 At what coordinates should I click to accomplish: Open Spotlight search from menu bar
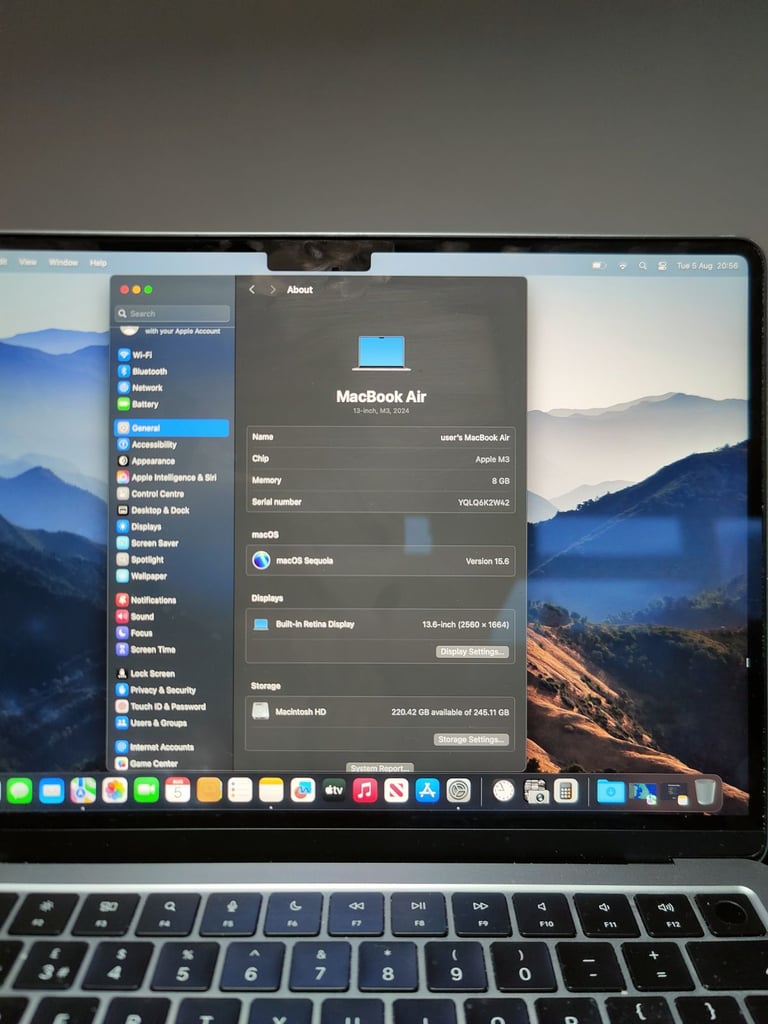[x=643, y=266]
